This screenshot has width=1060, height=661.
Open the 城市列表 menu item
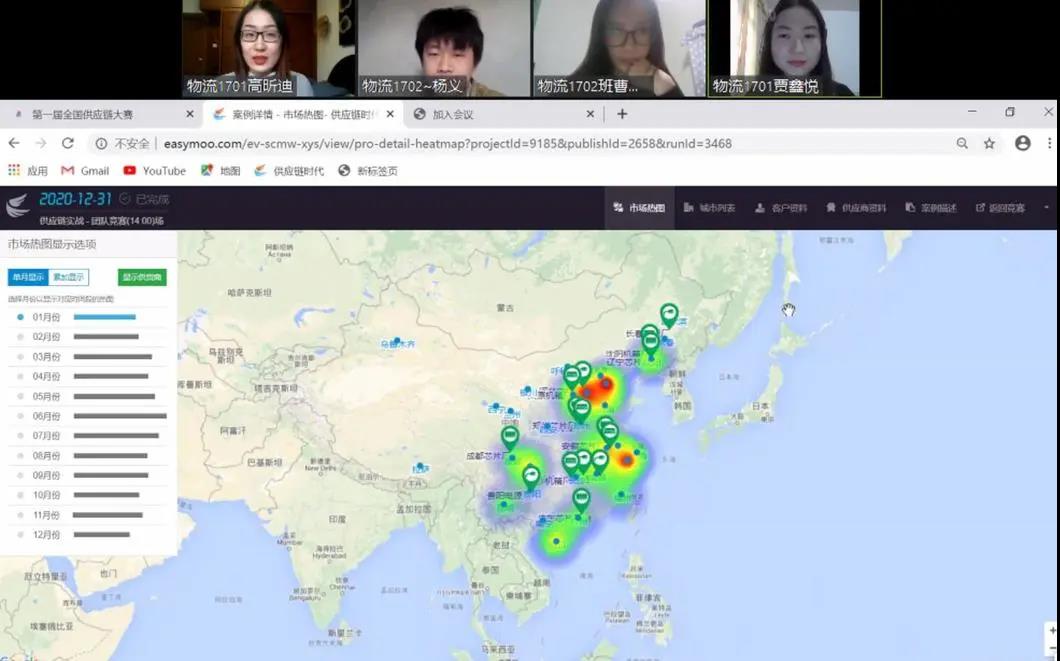click(710, 208)
